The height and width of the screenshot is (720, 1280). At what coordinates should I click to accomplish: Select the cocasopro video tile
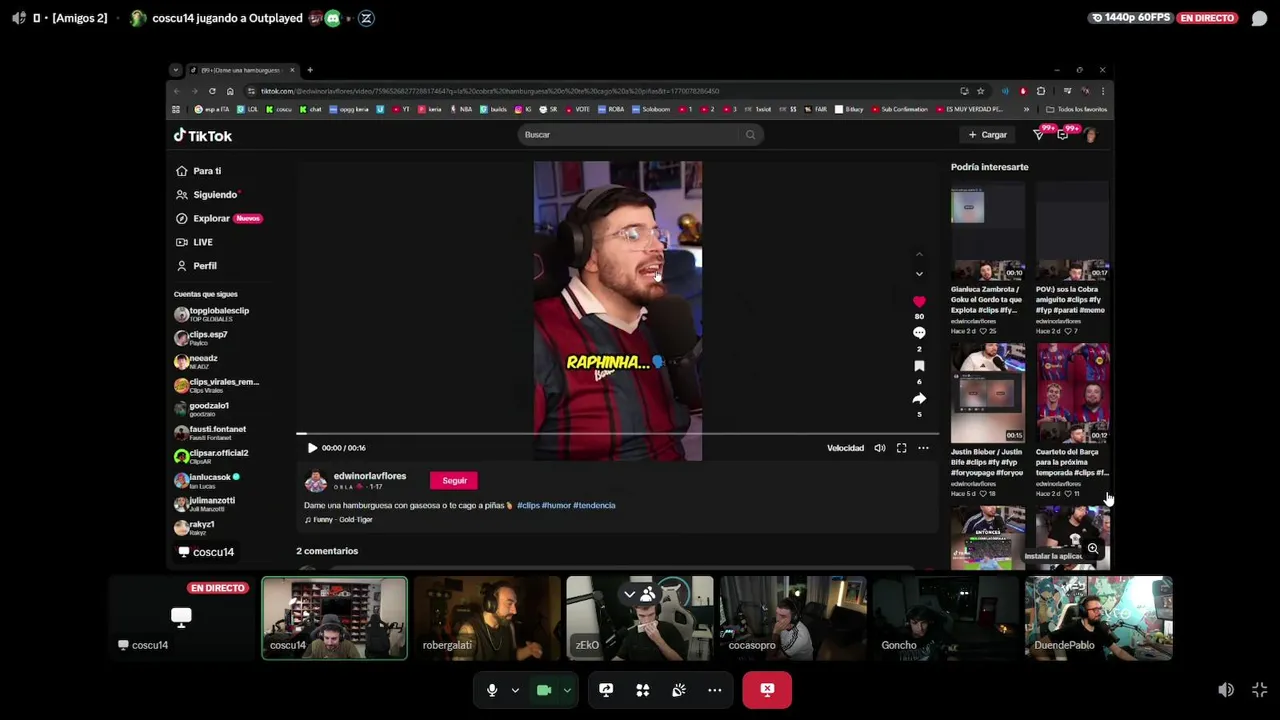tap(793, 618)
